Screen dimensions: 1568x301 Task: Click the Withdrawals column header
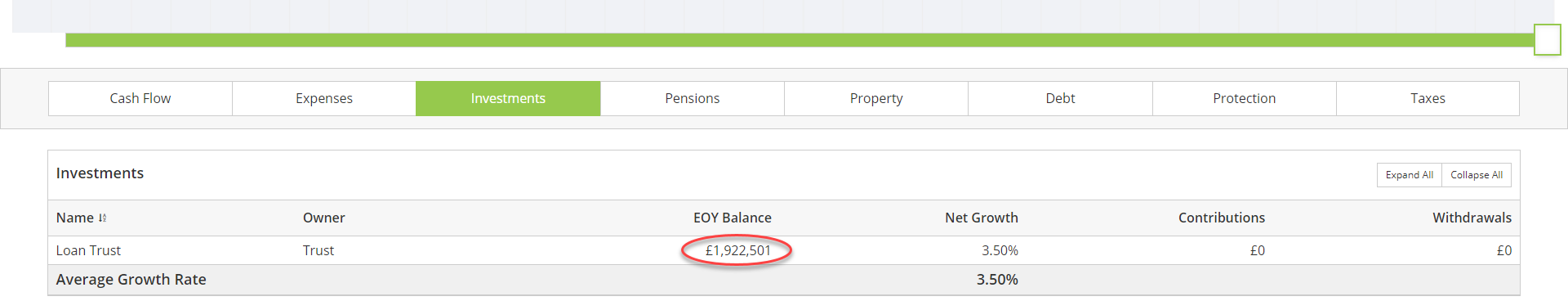point(1472,218)
